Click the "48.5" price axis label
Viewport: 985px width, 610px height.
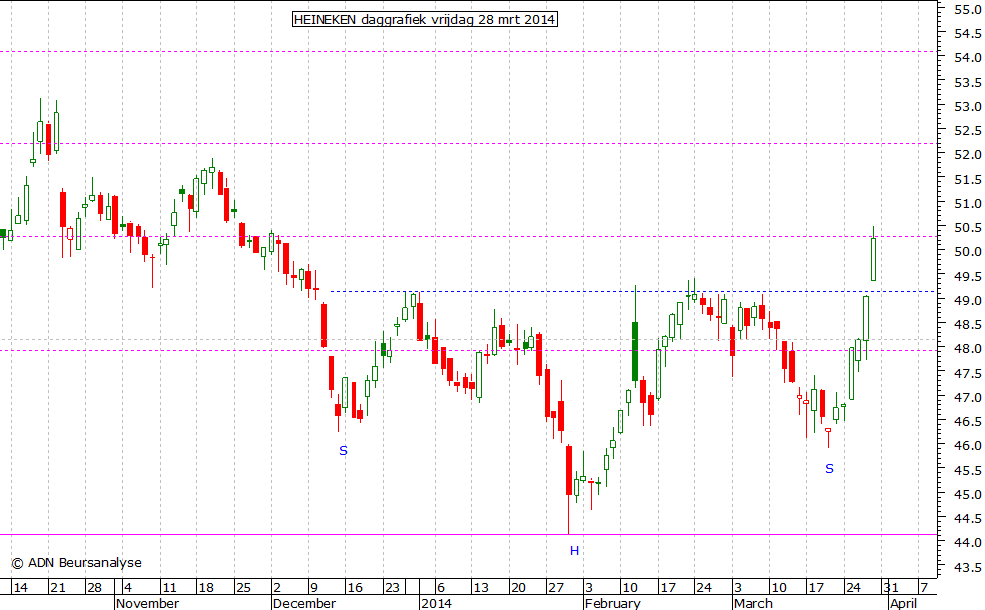pyautogui.click(x=968, y=325)
